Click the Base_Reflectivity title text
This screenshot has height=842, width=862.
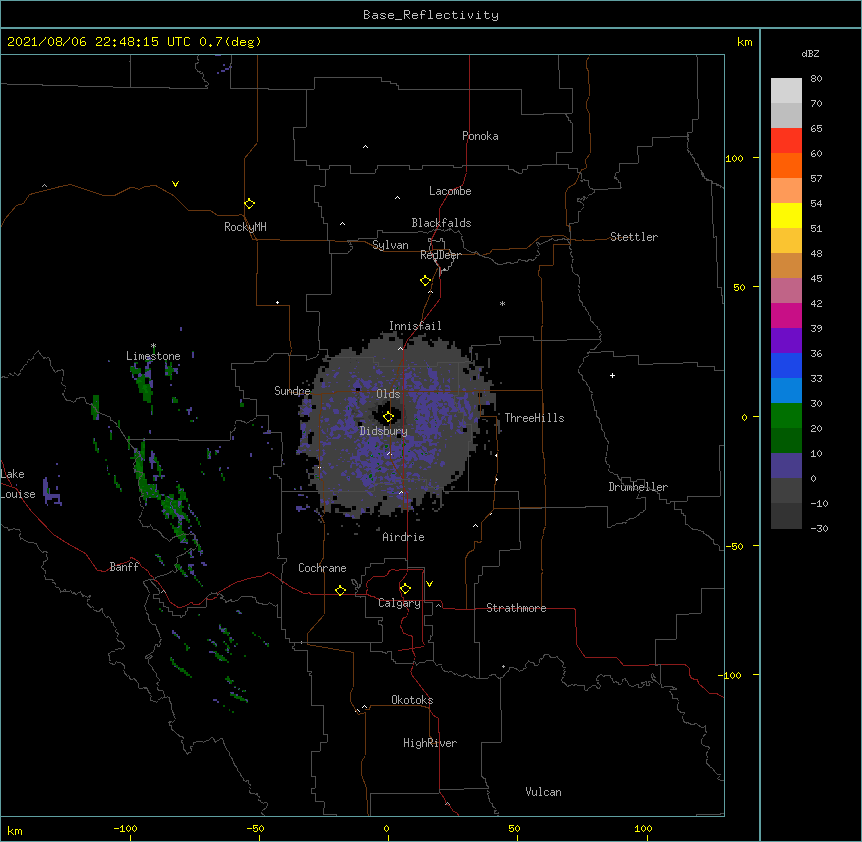click(x=431, y=15)
